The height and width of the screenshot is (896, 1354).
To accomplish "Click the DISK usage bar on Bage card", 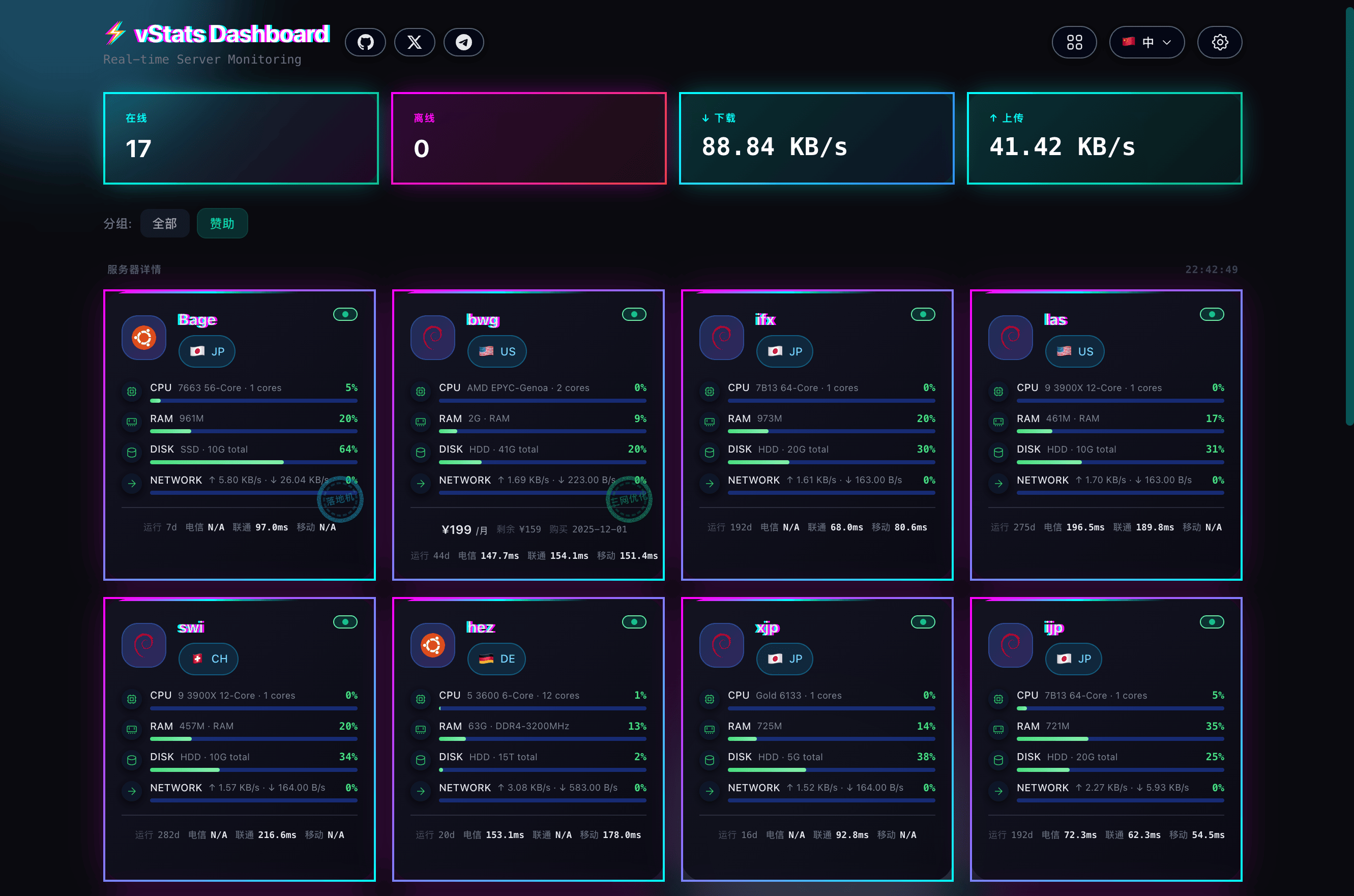I will click(253, 462).
